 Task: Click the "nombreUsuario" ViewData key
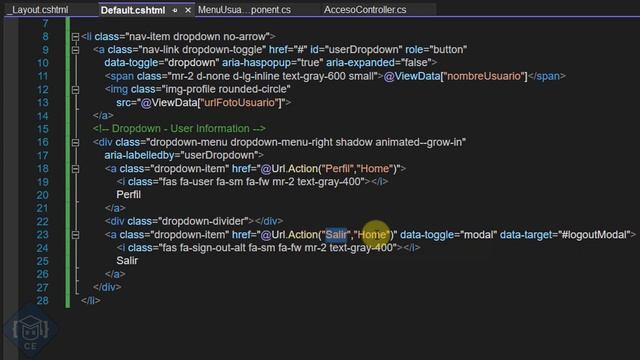[x=484, y=76]
